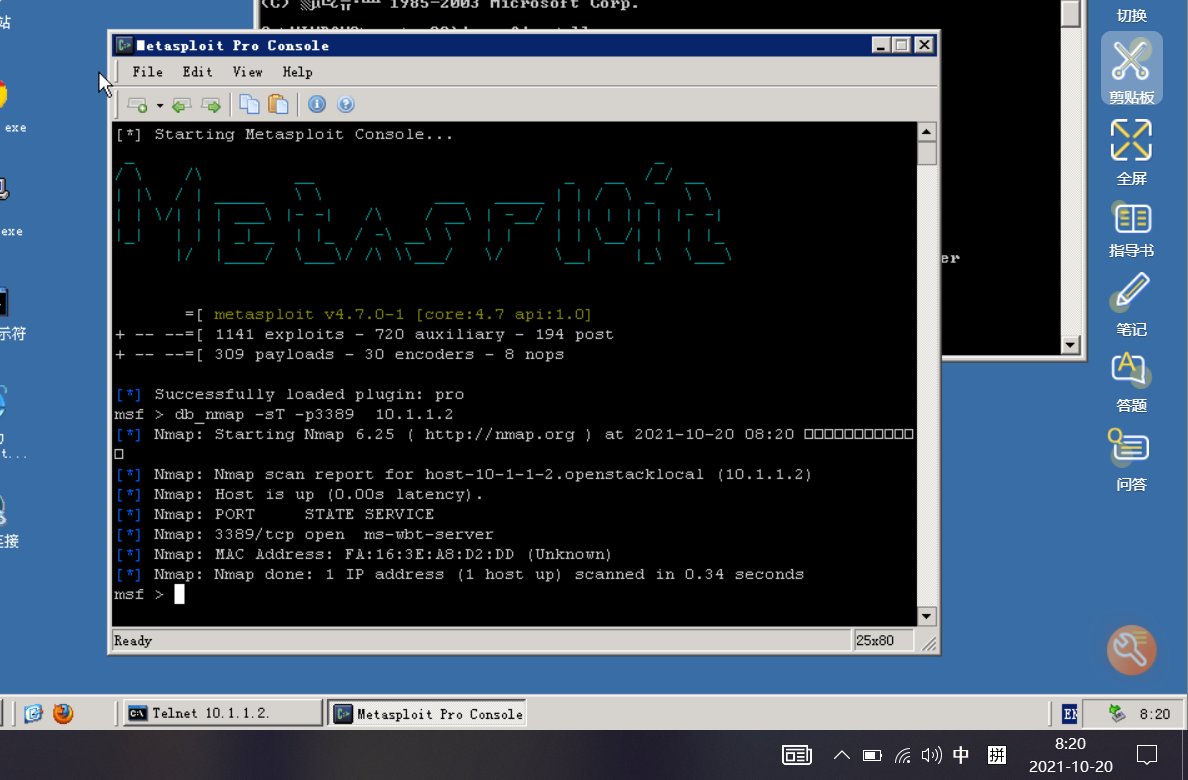This screenshot has width=1188, height=780.
Task: Click the console scrollbar up arrow
Action: (926, 131)
